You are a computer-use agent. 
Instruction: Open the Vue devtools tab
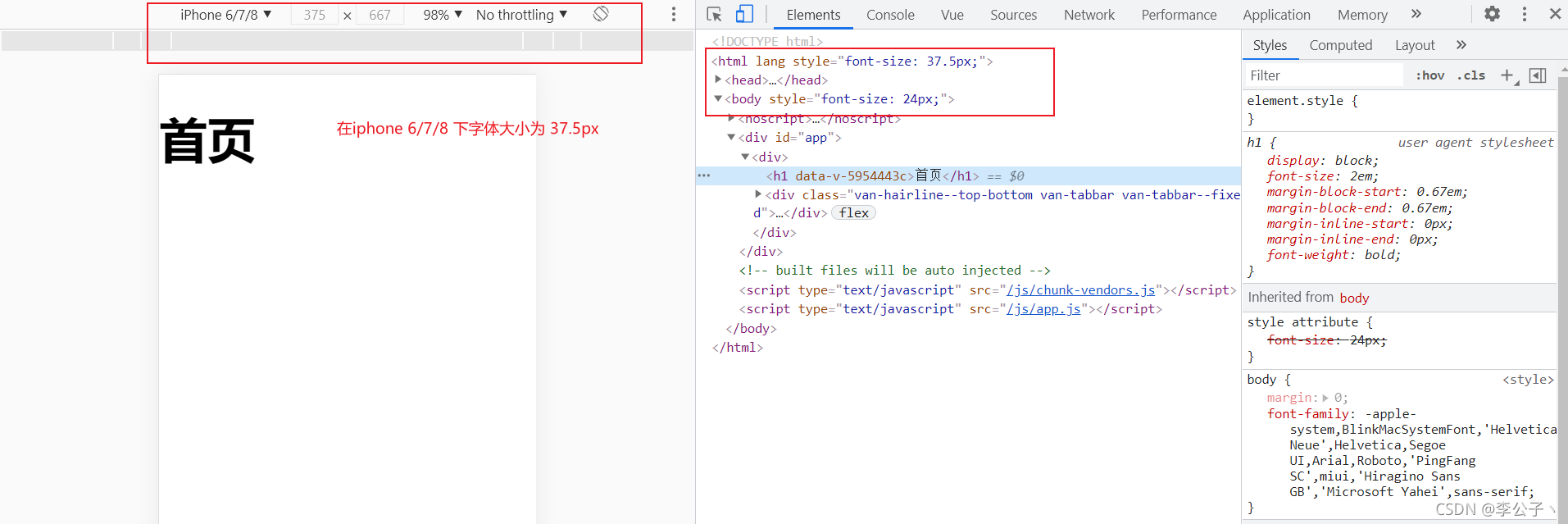pyautogui.click(x=952, y=15)
